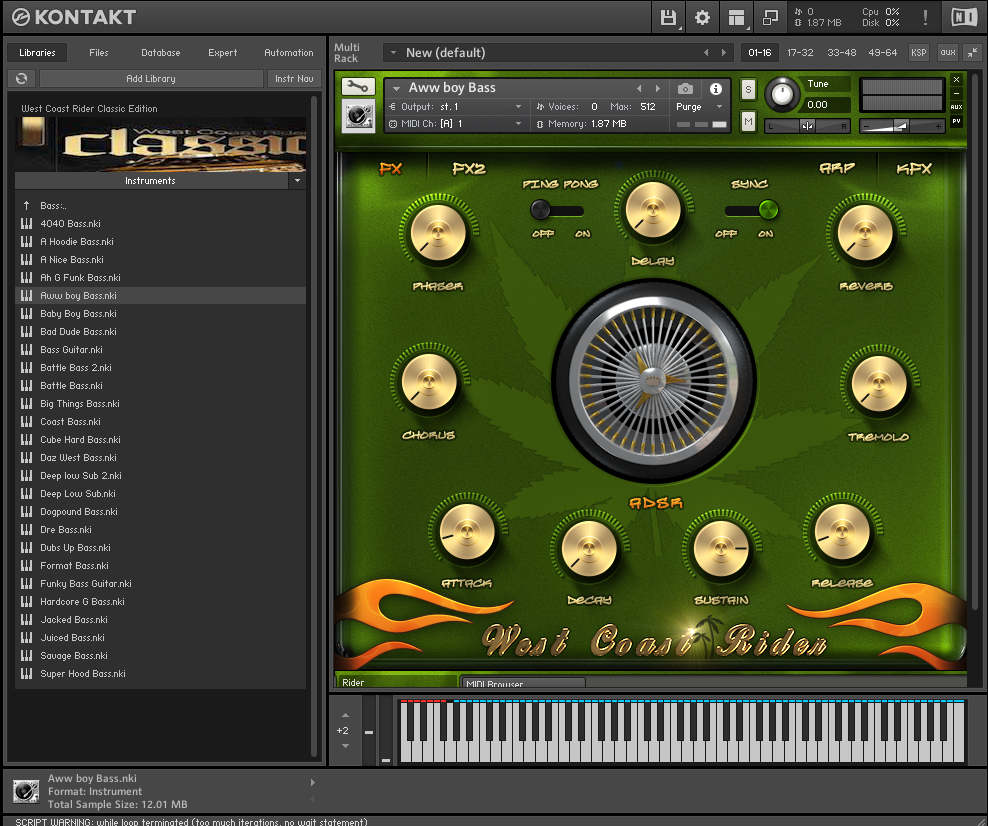Select rack page 17-32
The height and width of the screenshot is (826, 988).
tap(800, 53)
